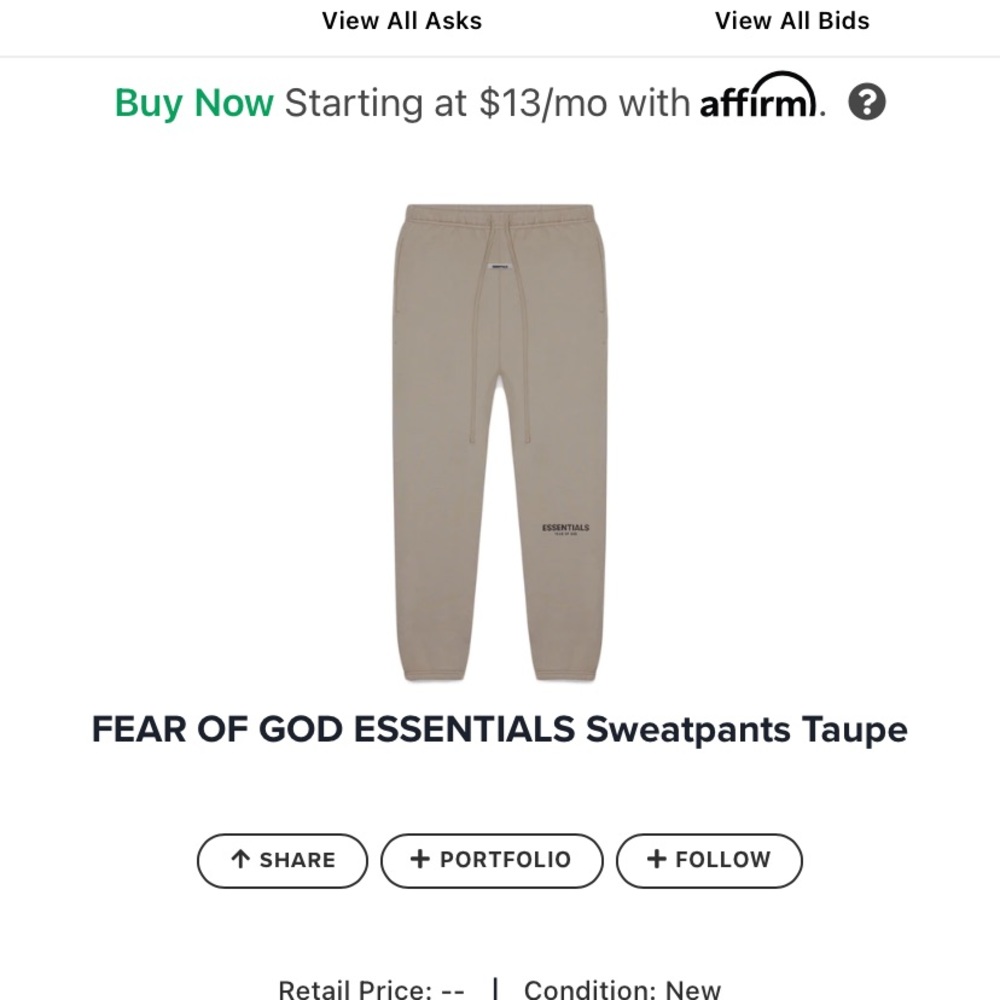This screenshot has width=1000, height=1000.
Task: Click the plus icon on Follow button
Action: coord(655,859)
